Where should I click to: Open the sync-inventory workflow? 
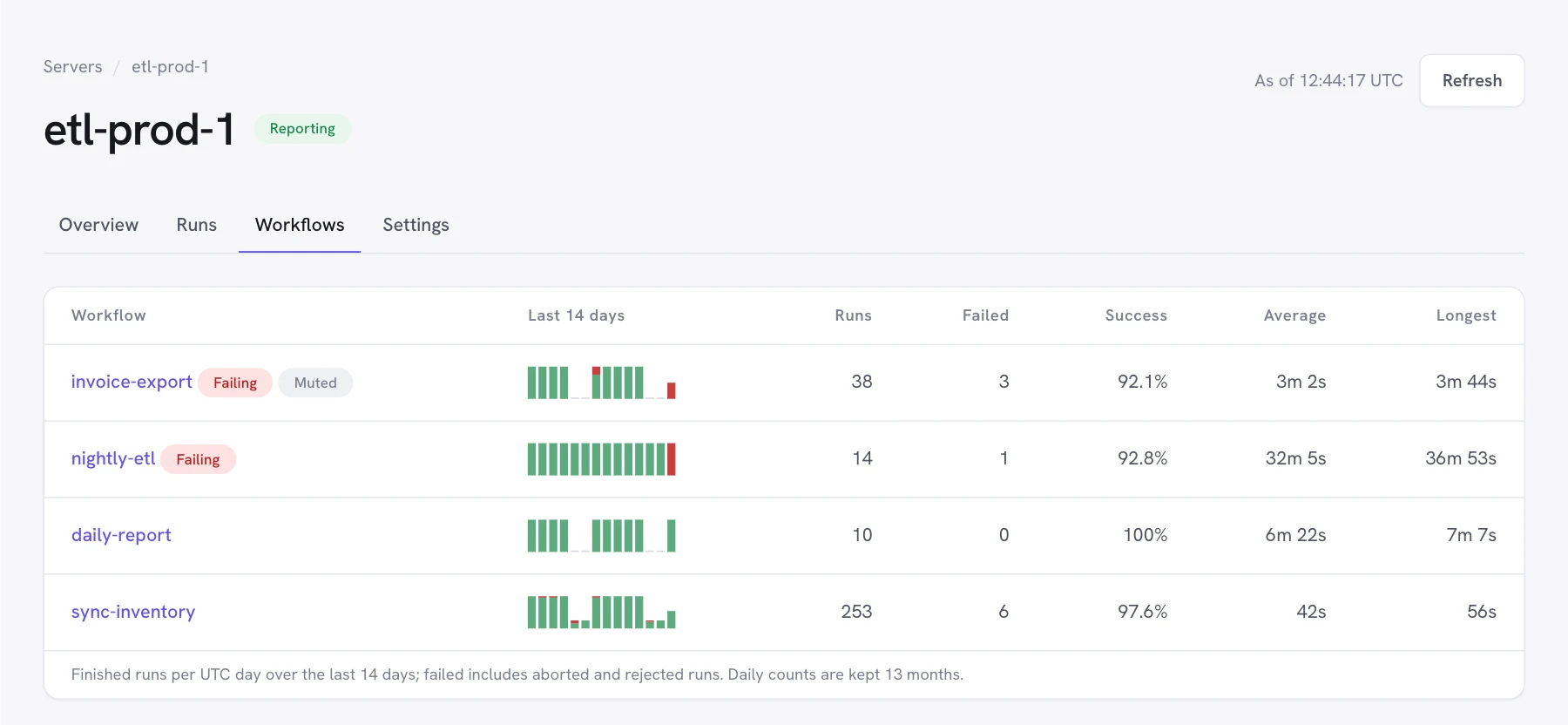(x=133, y=612)
